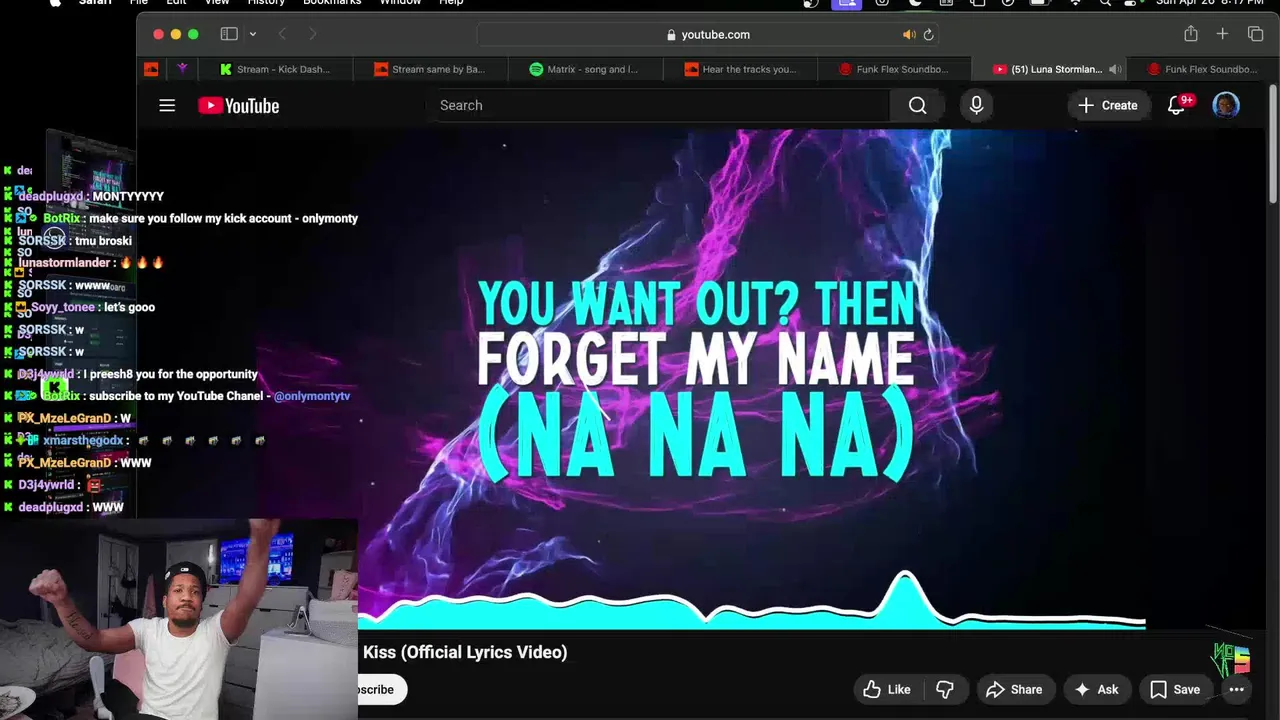
Task: Open the History menu in menu bar
Action: (x=266, y=2)
